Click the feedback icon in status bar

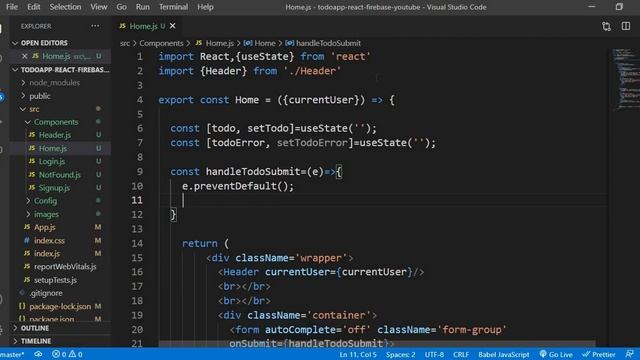pos(629,354)
